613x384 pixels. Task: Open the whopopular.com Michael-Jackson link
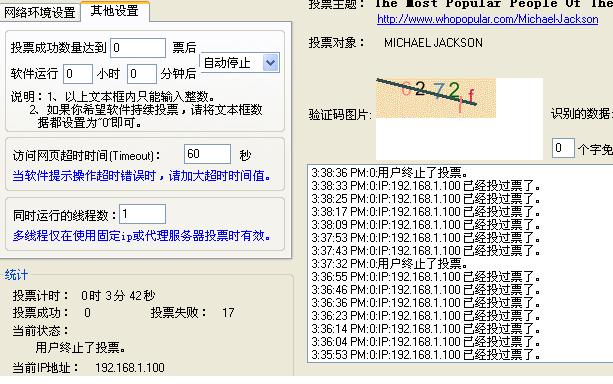tap(488, 19)
